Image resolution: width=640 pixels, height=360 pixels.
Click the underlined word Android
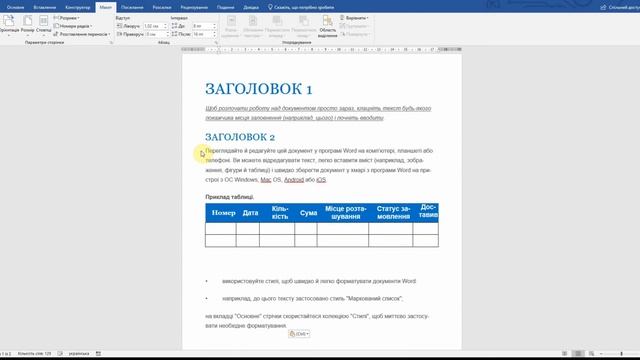(294, 180)
